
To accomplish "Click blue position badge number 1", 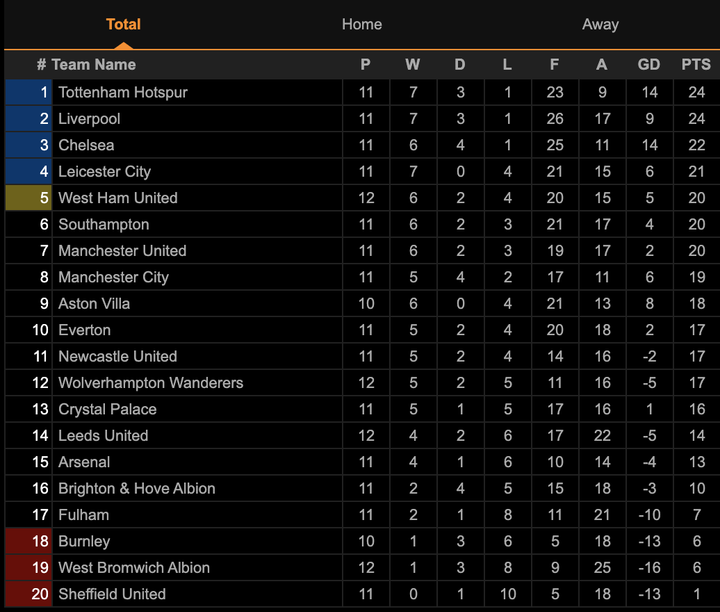I will pyautogui.click(x=28, y=92).
